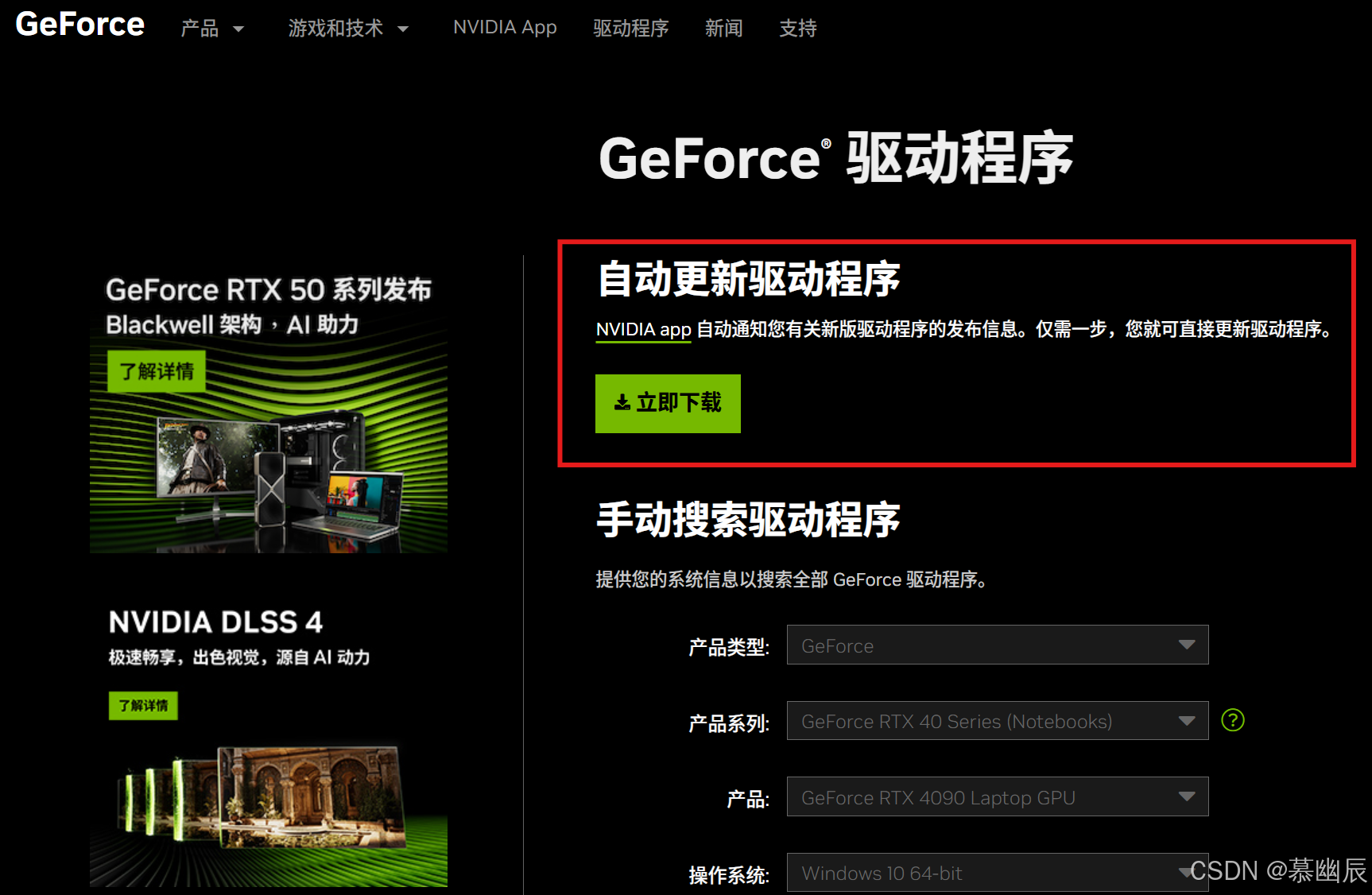
Task: Click the 自动更新驱动程序 heading
Action: pos(748,279)
